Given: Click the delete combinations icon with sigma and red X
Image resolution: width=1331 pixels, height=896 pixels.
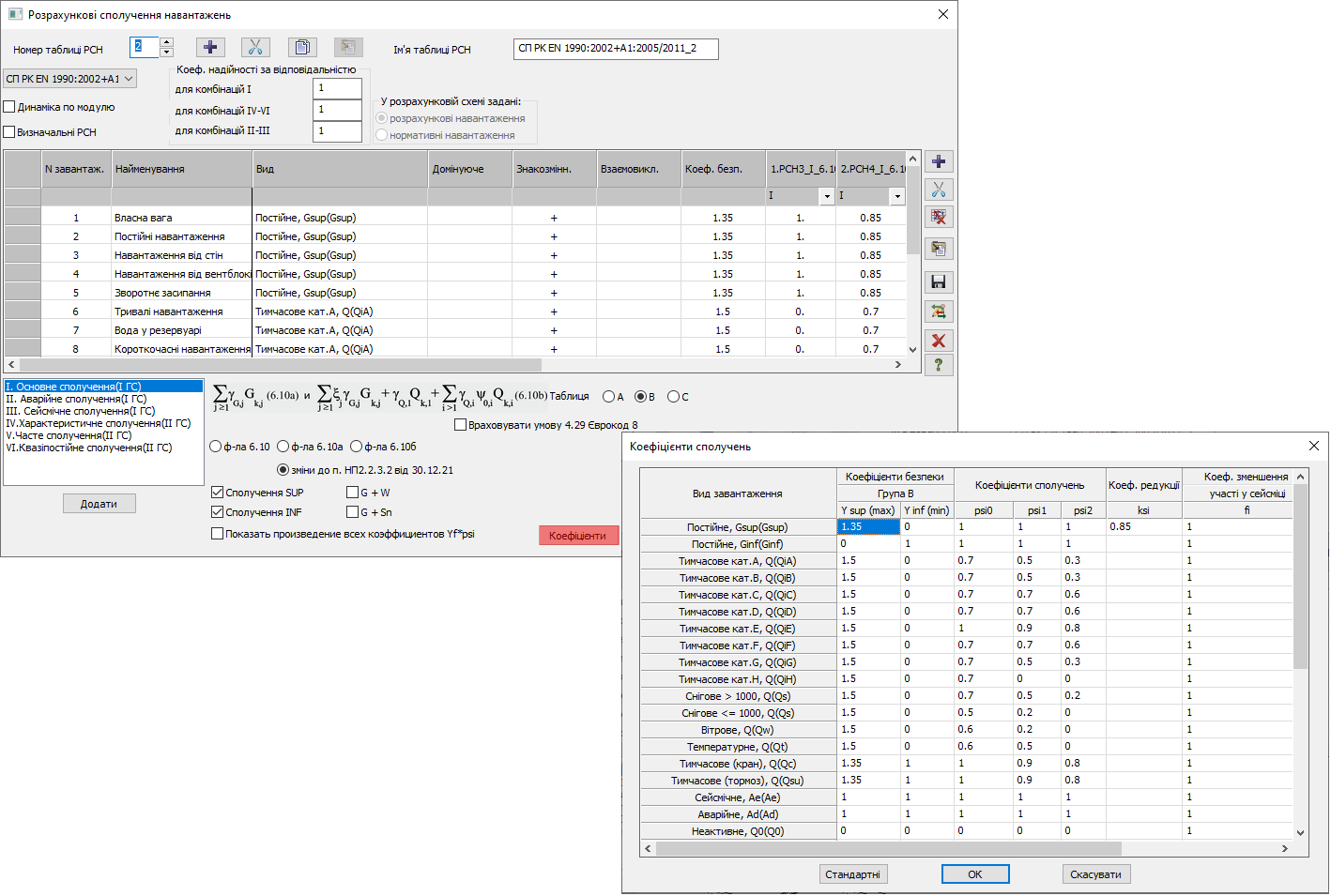Looking at the screenshot, I should click(939, 218).
